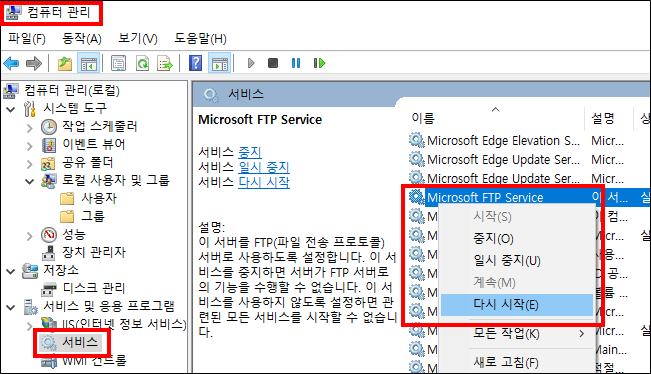This screenshot has height=374, width=651.
Task: Collapse the 저장소 tree node
Action: coord(11,271)
